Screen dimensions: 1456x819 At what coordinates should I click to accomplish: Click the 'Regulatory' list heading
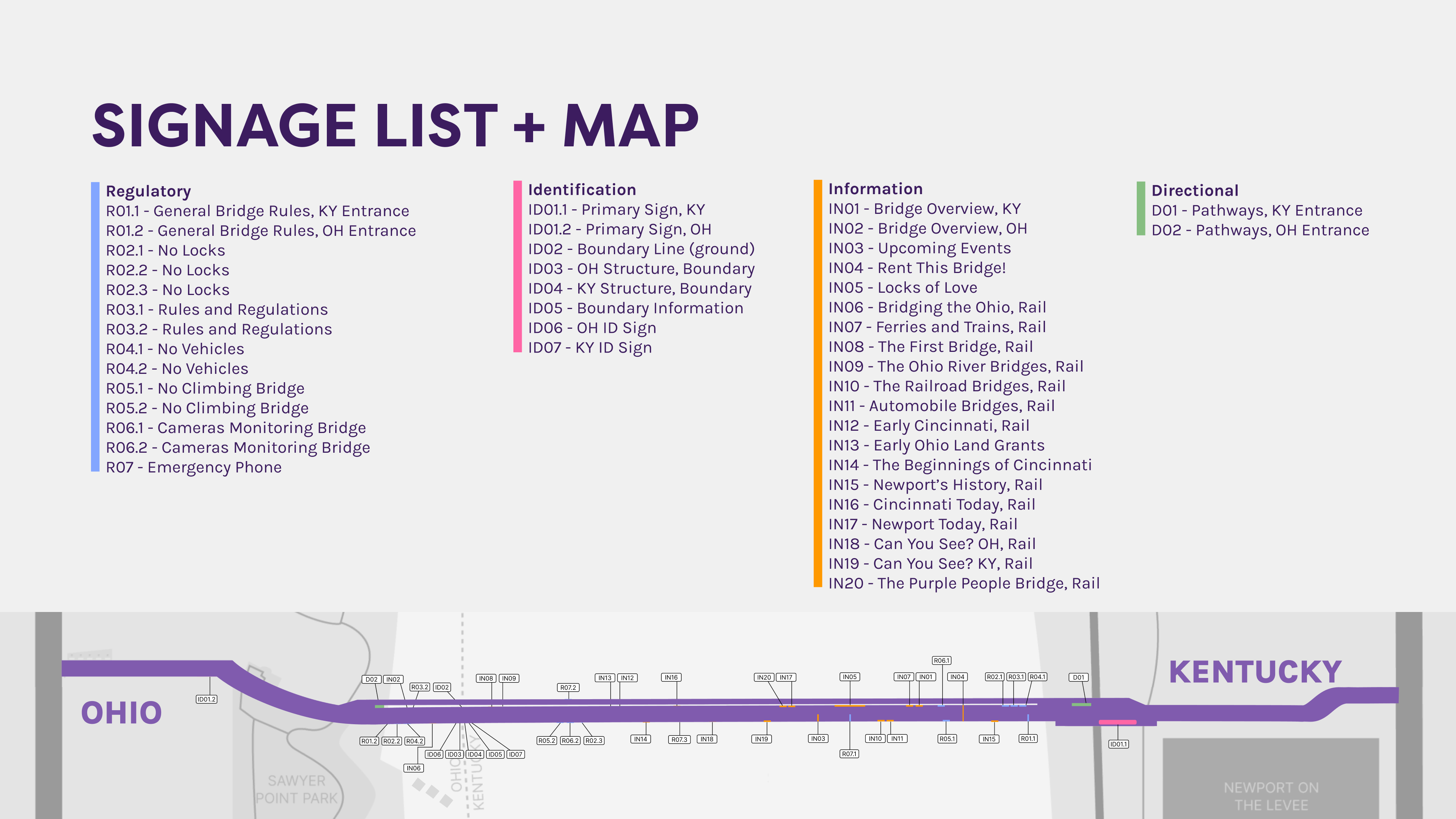click(149, 191)
